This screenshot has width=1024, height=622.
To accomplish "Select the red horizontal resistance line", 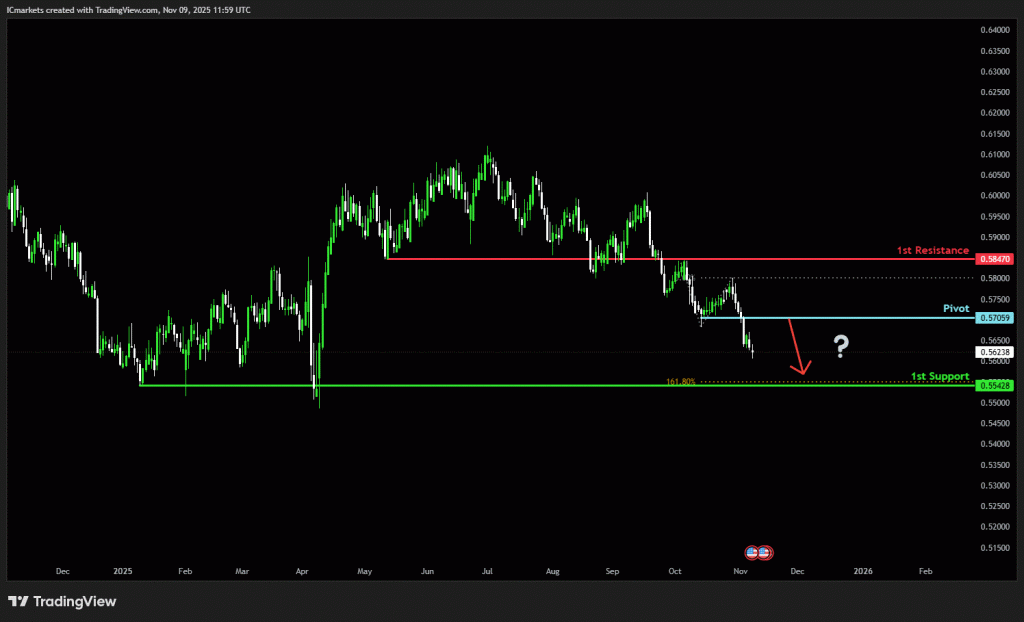I will pyautogui.click(x=600, y=258).
